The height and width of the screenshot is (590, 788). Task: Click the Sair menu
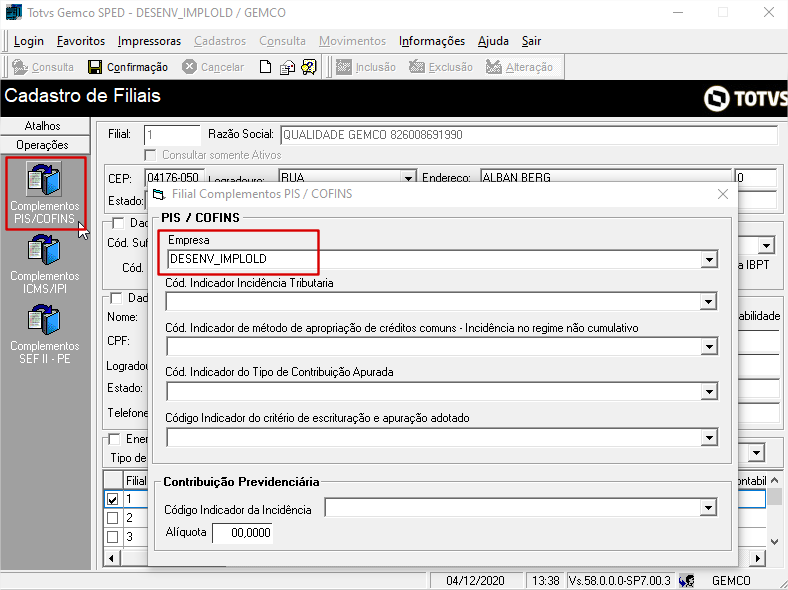pyautogui.click(x=531, y=41)
